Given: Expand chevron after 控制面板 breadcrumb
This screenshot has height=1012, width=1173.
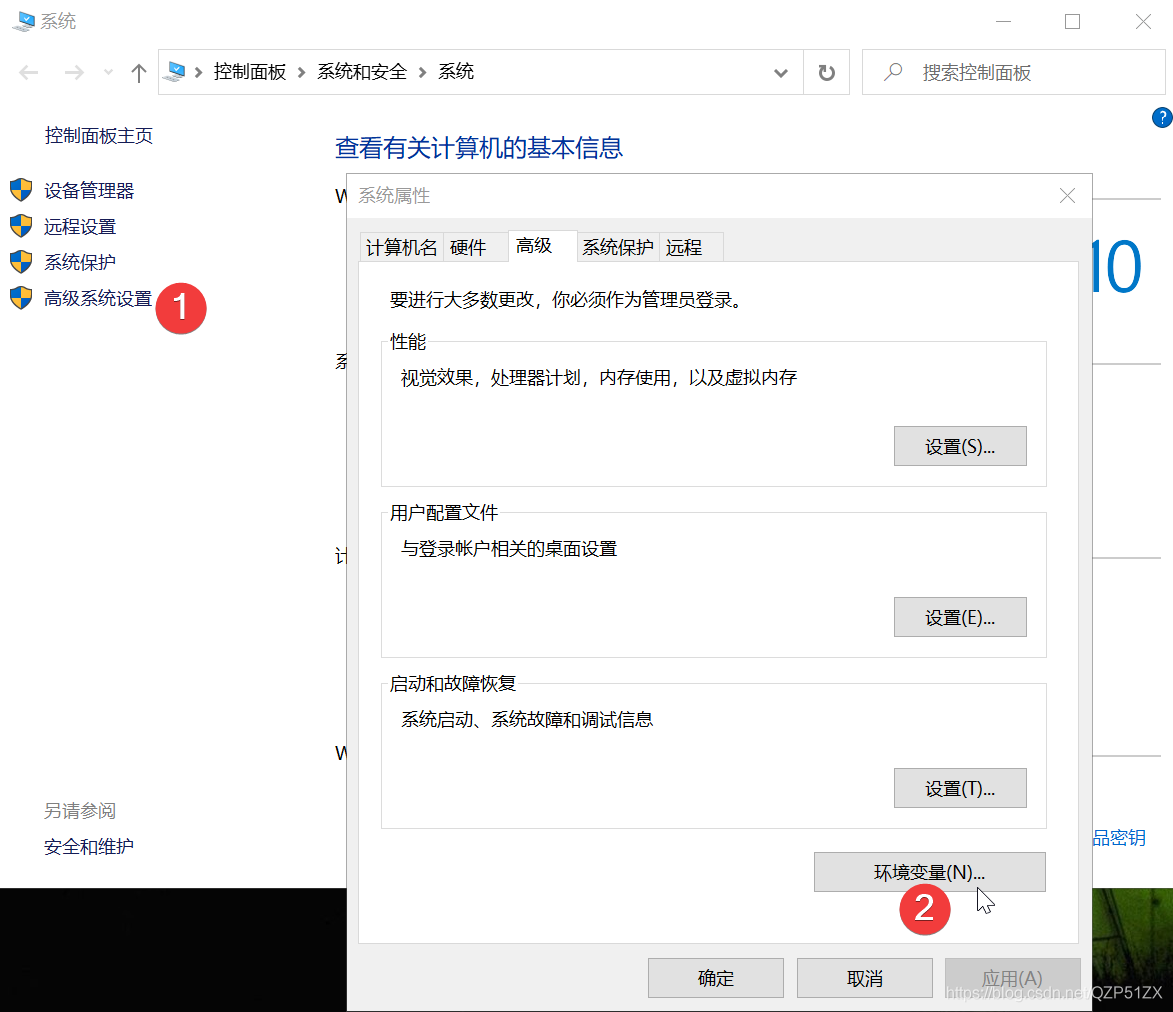Looking at the screenshot, I should click(301, 73).
